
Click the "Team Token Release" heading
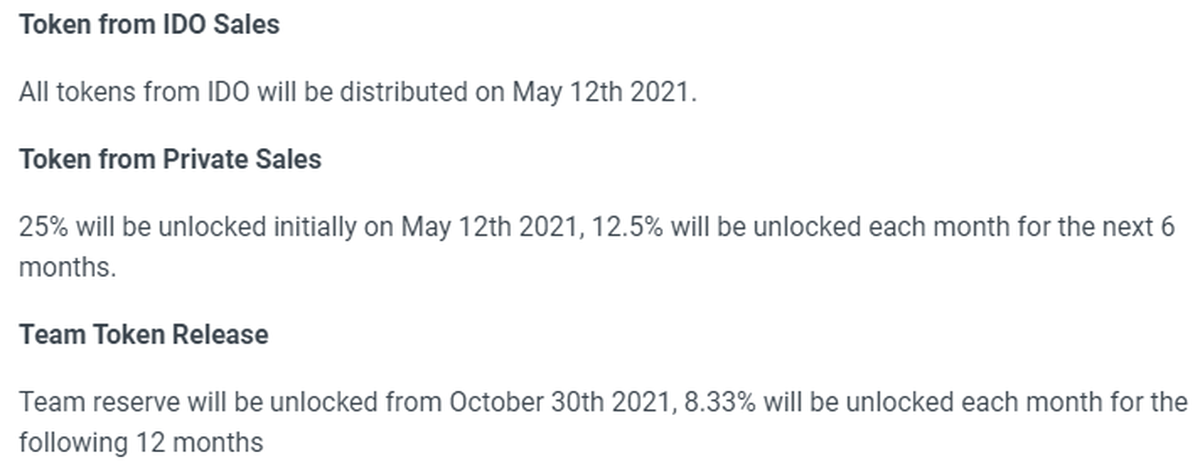(x=143, y=334)
